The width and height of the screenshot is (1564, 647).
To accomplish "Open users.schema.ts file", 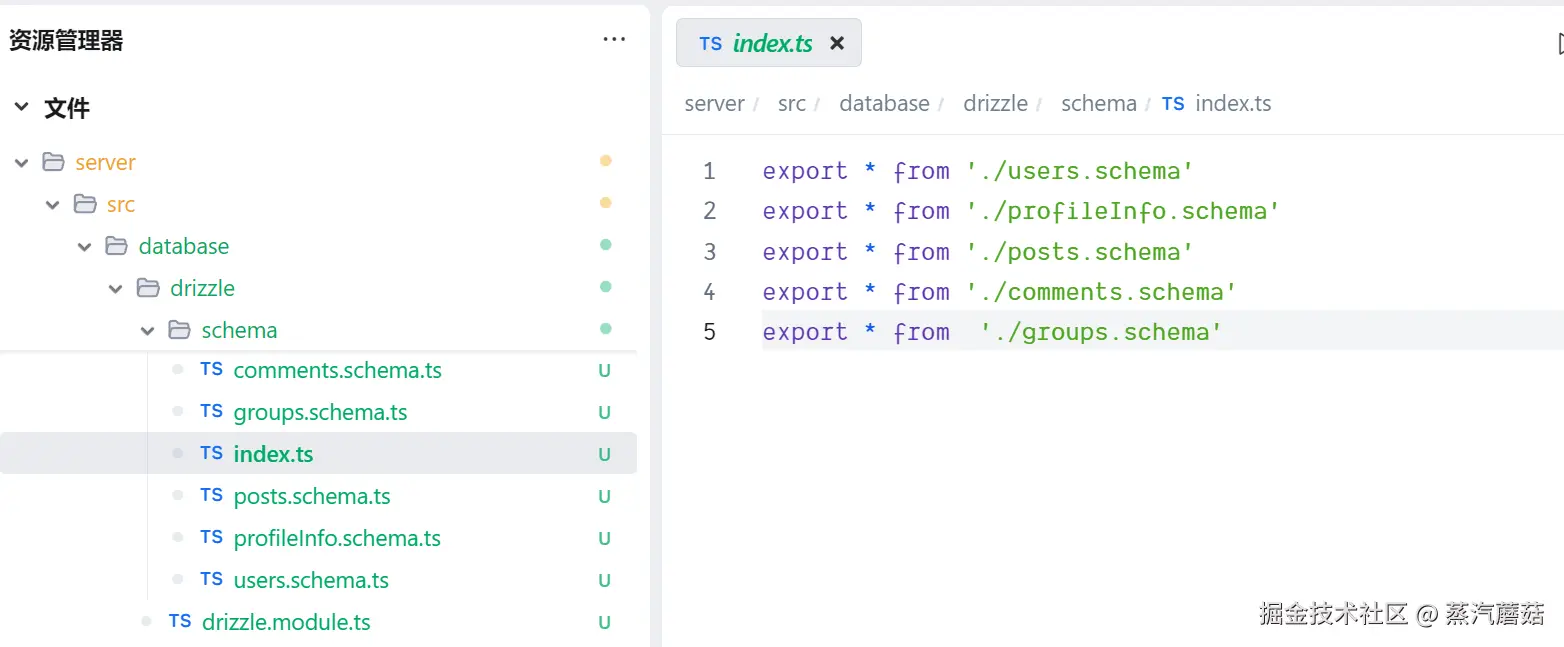I will pyautogui.click(x=311, y=580).
